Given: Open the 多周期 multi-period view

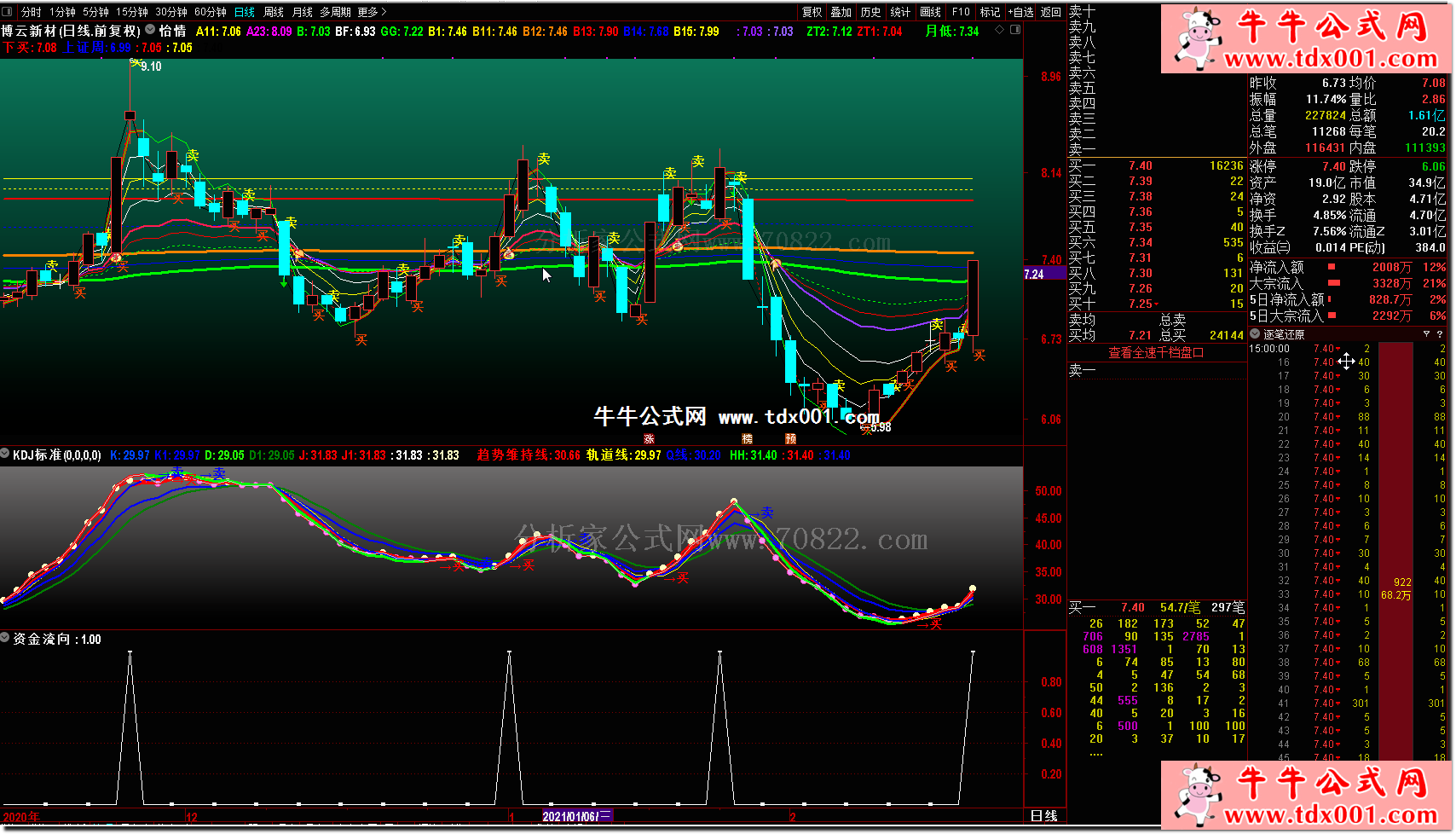Looking at the screenshot, I should [336, 12].
